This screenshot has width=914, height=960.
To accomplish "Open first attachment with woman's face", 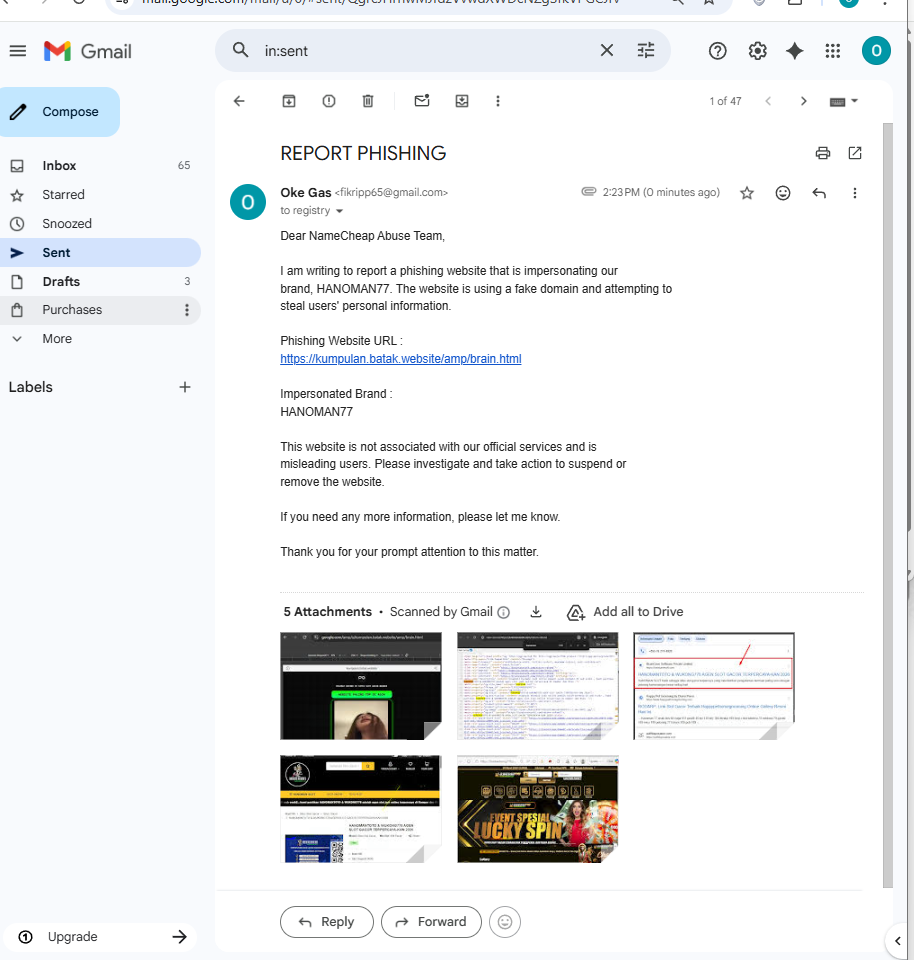I will coord(361,686).
